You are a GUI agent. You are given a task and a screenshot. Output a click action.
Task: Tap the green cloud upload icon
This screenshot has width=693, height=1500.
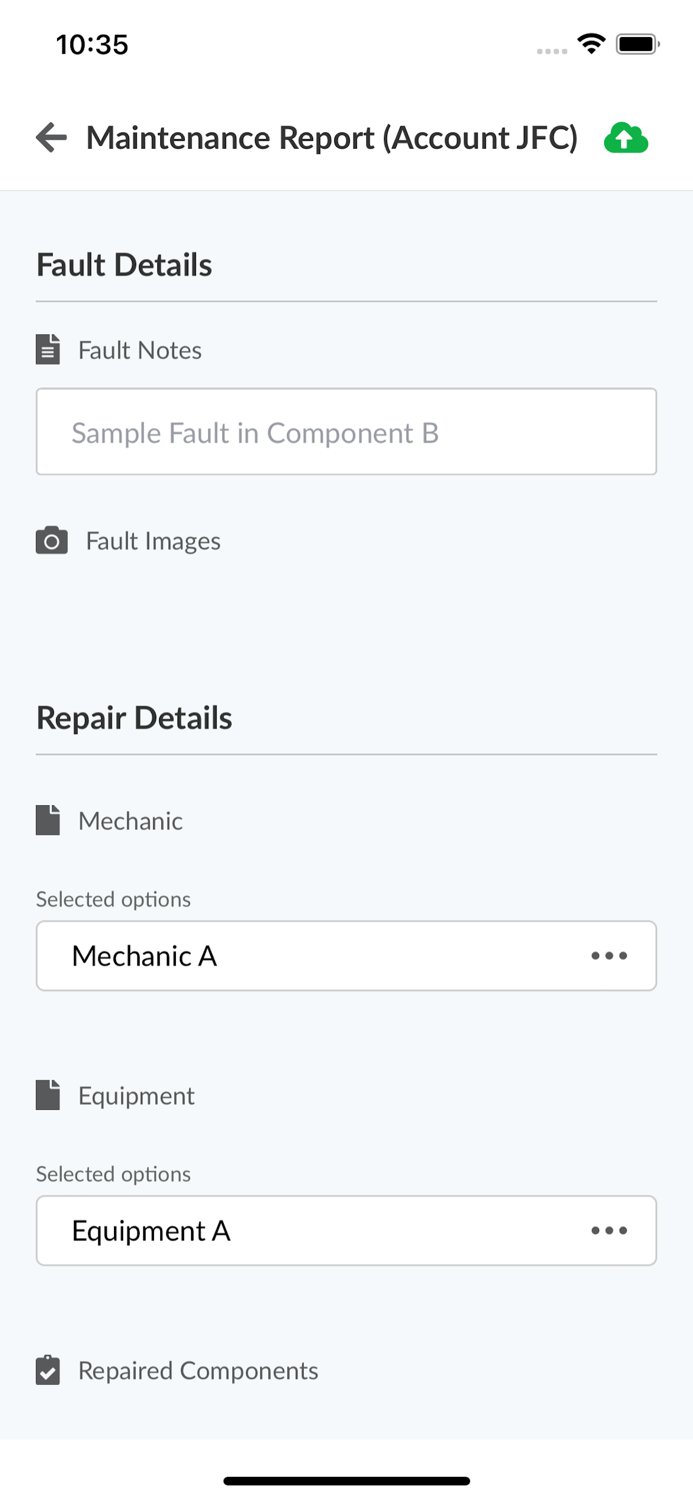pos(626,138)
